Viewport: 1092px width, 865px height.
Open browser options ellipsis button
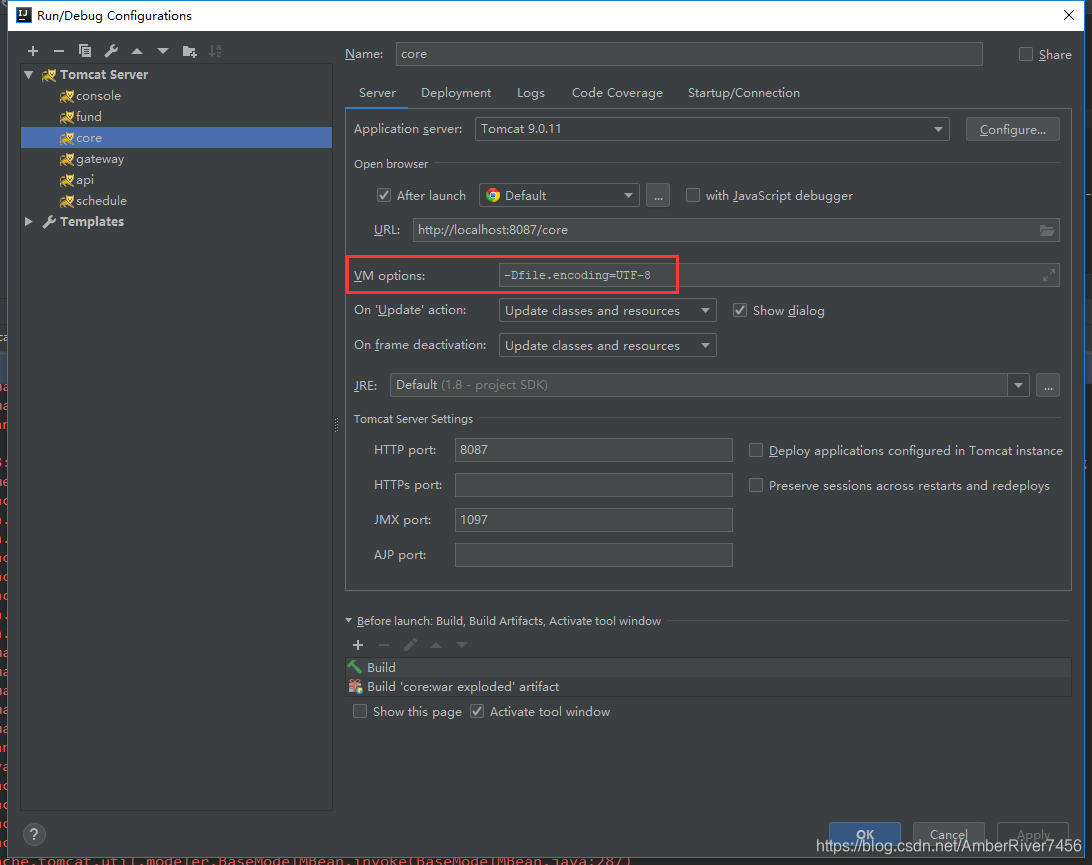(658, 196)
